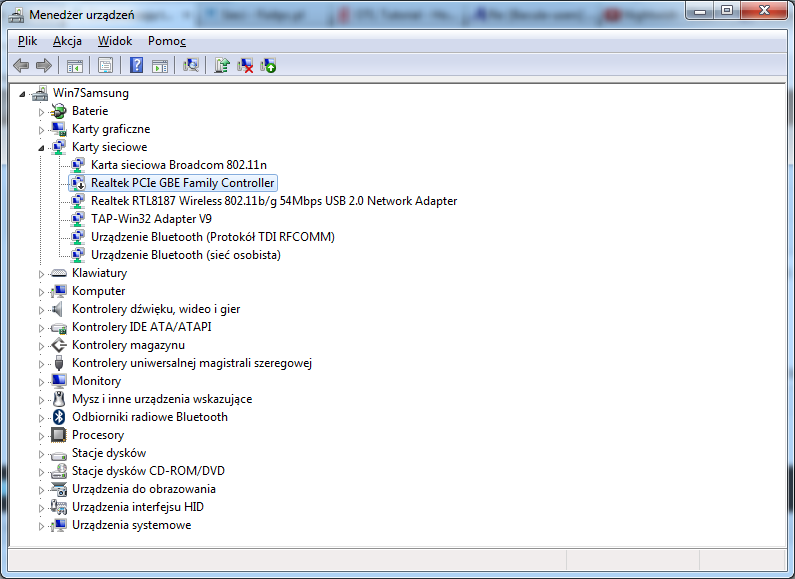This screenshot has height=579, width=795.
Task: Expand the Urządzenia interfejsu HID category
Action: 42,508
